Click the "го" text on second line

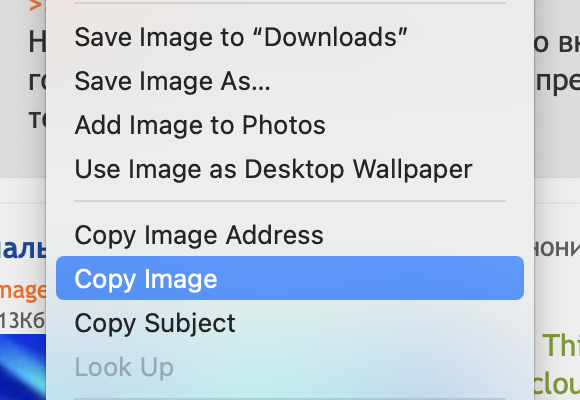37,82
